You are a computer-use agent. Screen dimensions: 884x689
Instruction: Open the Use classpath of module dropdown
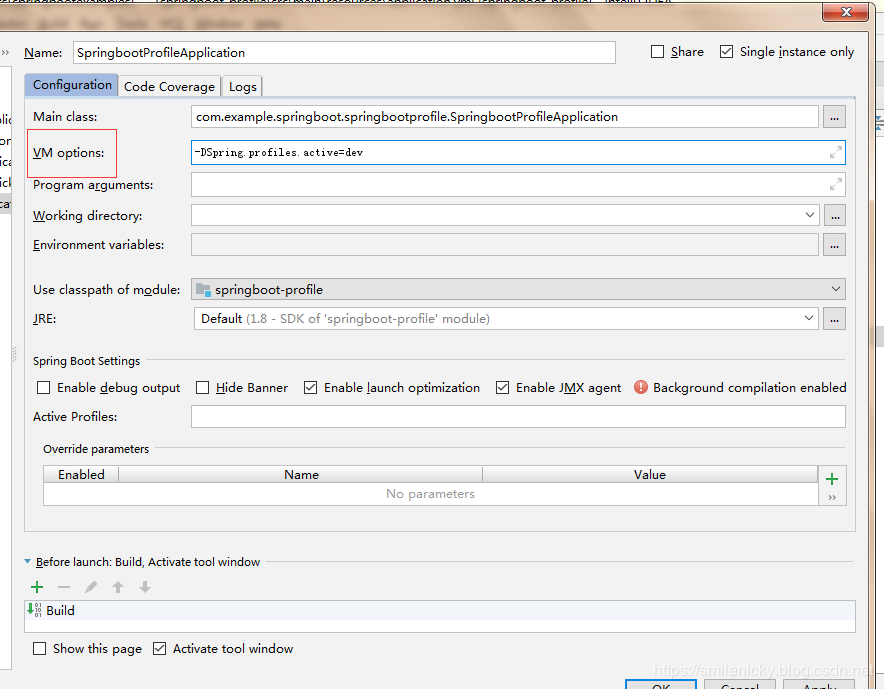click(836, 289)
